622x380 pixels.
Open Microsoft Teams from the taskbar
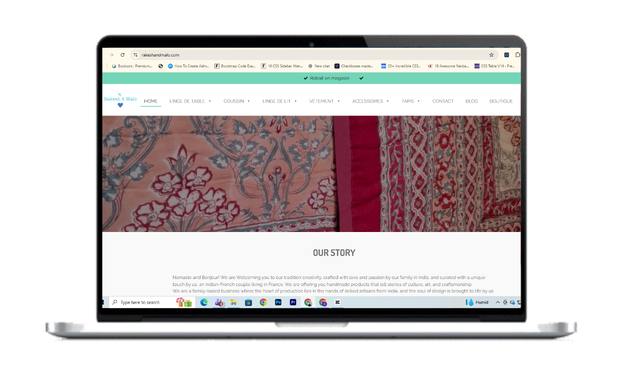(219, 302)
